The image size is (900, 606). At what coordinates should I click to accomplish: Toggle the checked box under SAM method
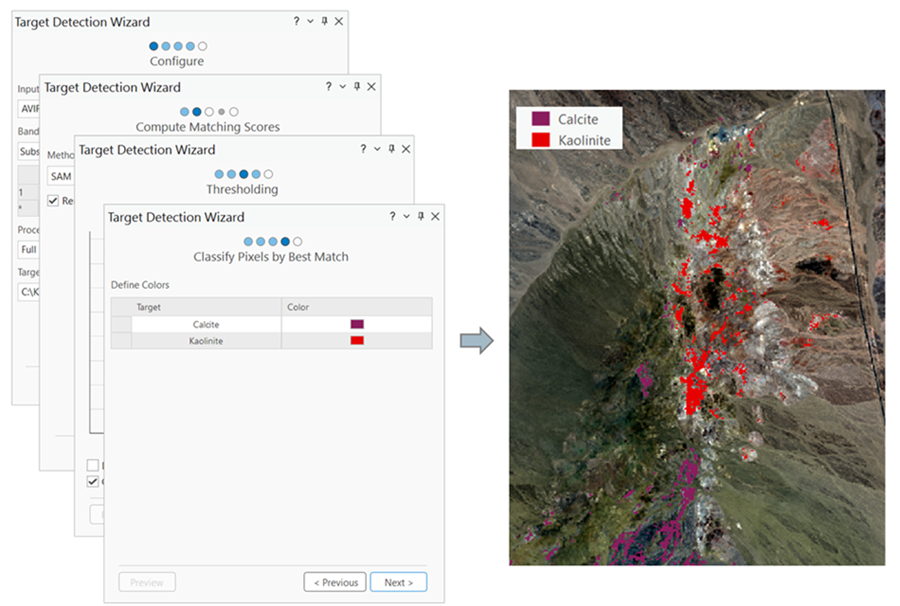tap(53, 200)
